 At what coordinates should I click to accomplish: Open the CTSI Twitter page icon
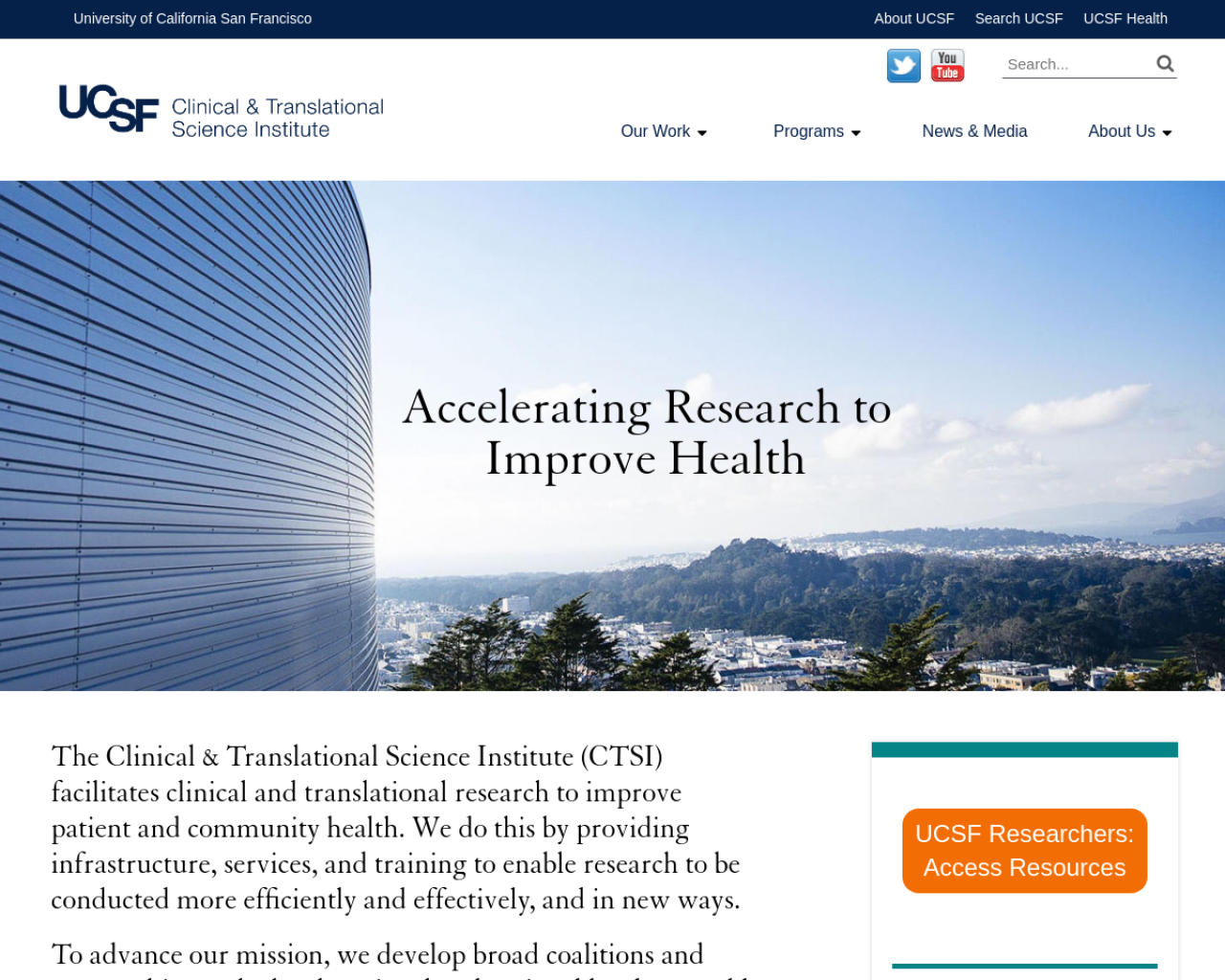[903, 66]
